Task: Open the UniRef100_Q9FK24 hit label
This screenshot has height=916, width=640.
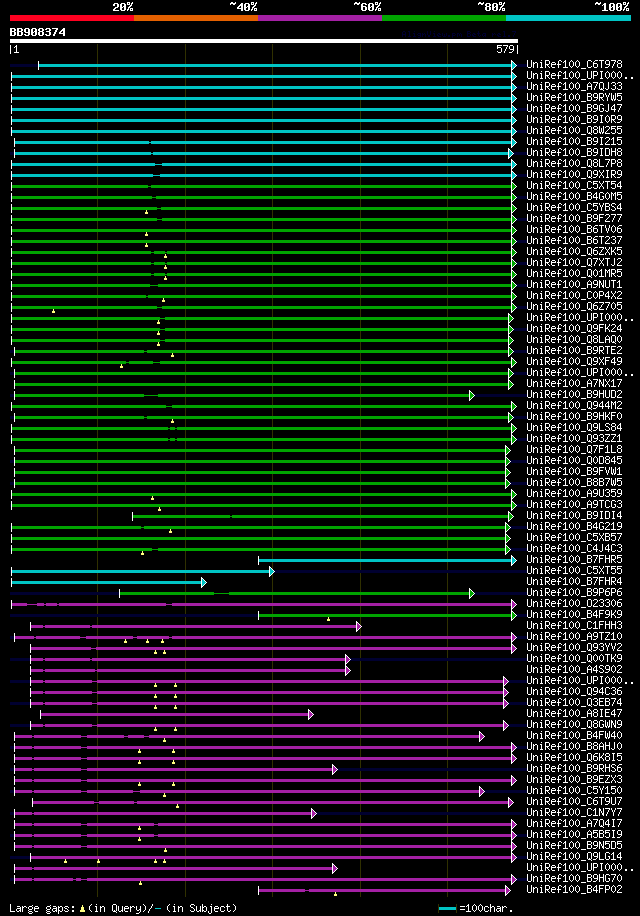Action: [574, 328]
